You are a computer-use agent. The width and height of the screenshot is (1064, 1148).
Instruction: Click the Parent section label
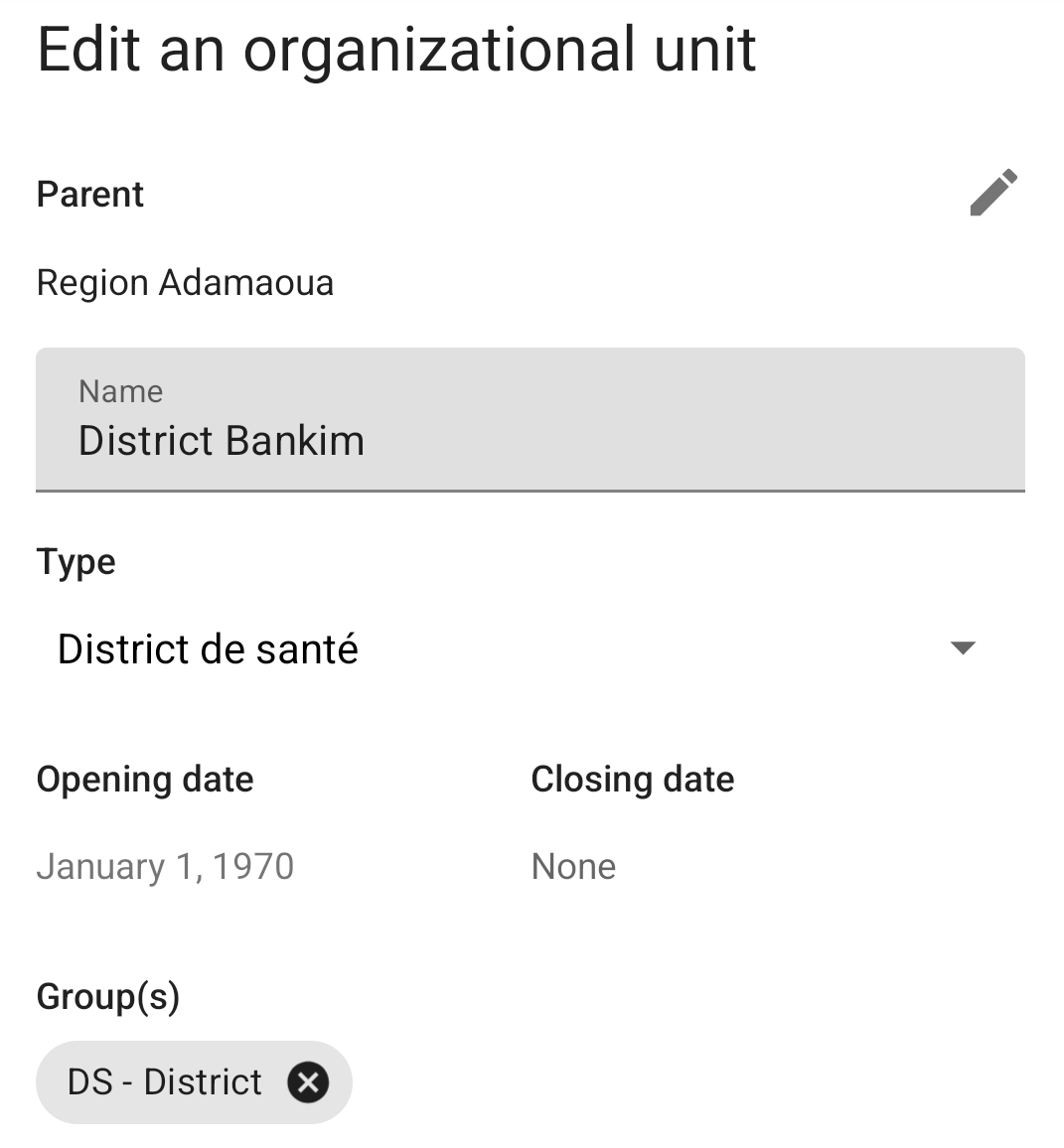(90, 195)
